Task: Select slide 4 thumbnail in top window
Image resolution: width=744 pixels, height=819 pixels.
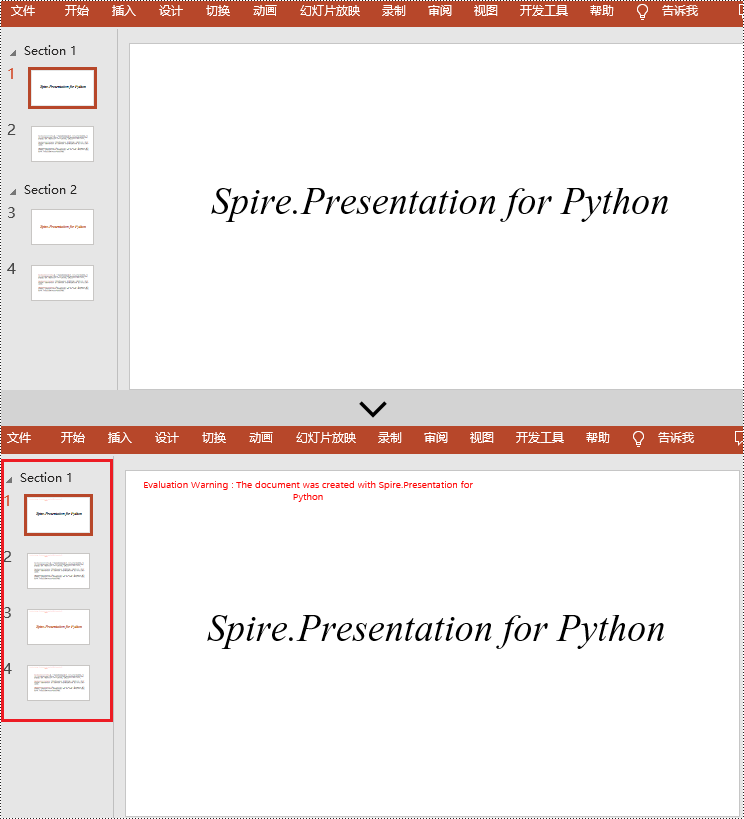Action: tap(62, 283)
